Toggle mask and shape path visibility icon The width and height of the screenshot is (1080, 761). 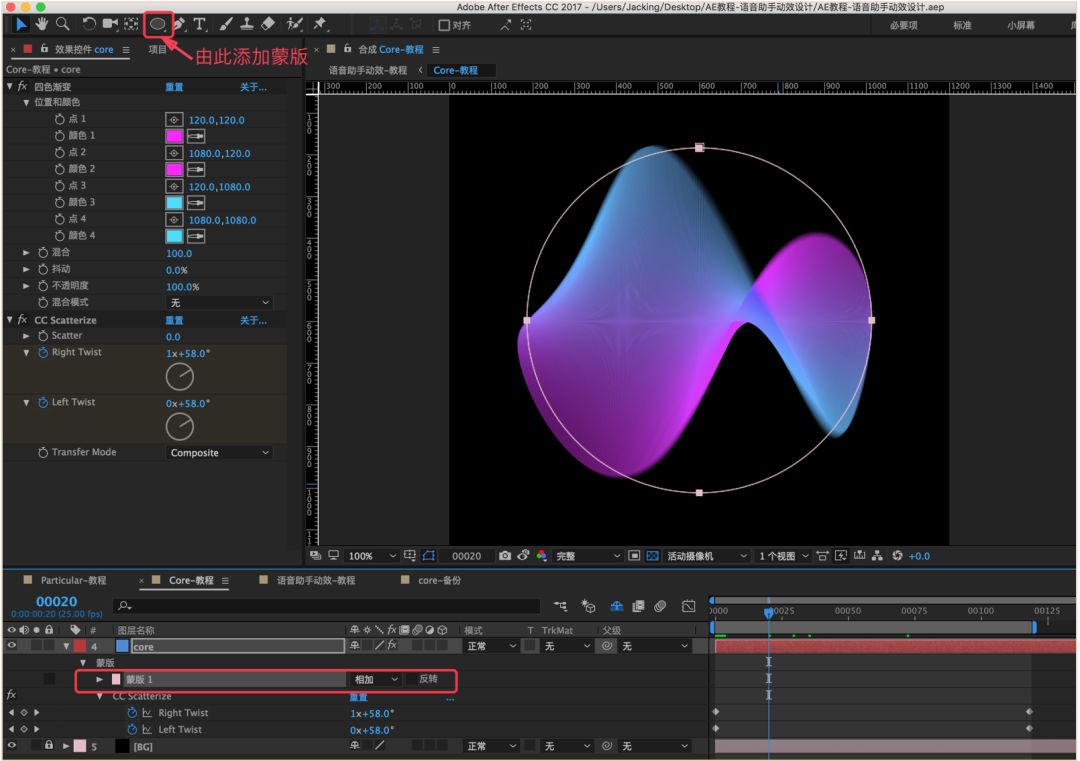point(428,556)
